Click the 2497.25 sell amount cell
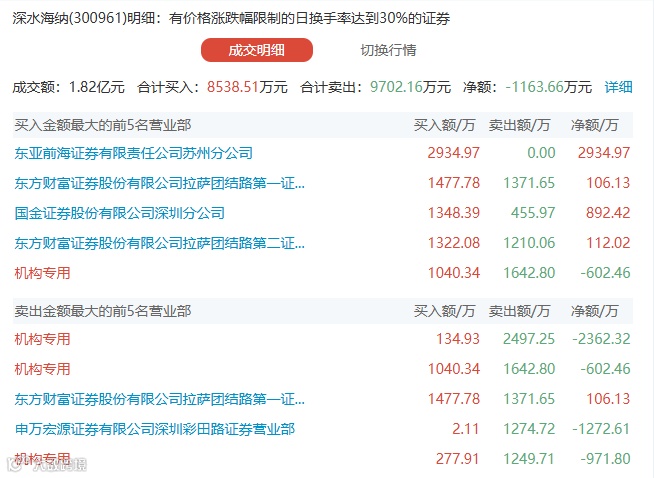This screenshot has width=654, height=478. (529, 339)
